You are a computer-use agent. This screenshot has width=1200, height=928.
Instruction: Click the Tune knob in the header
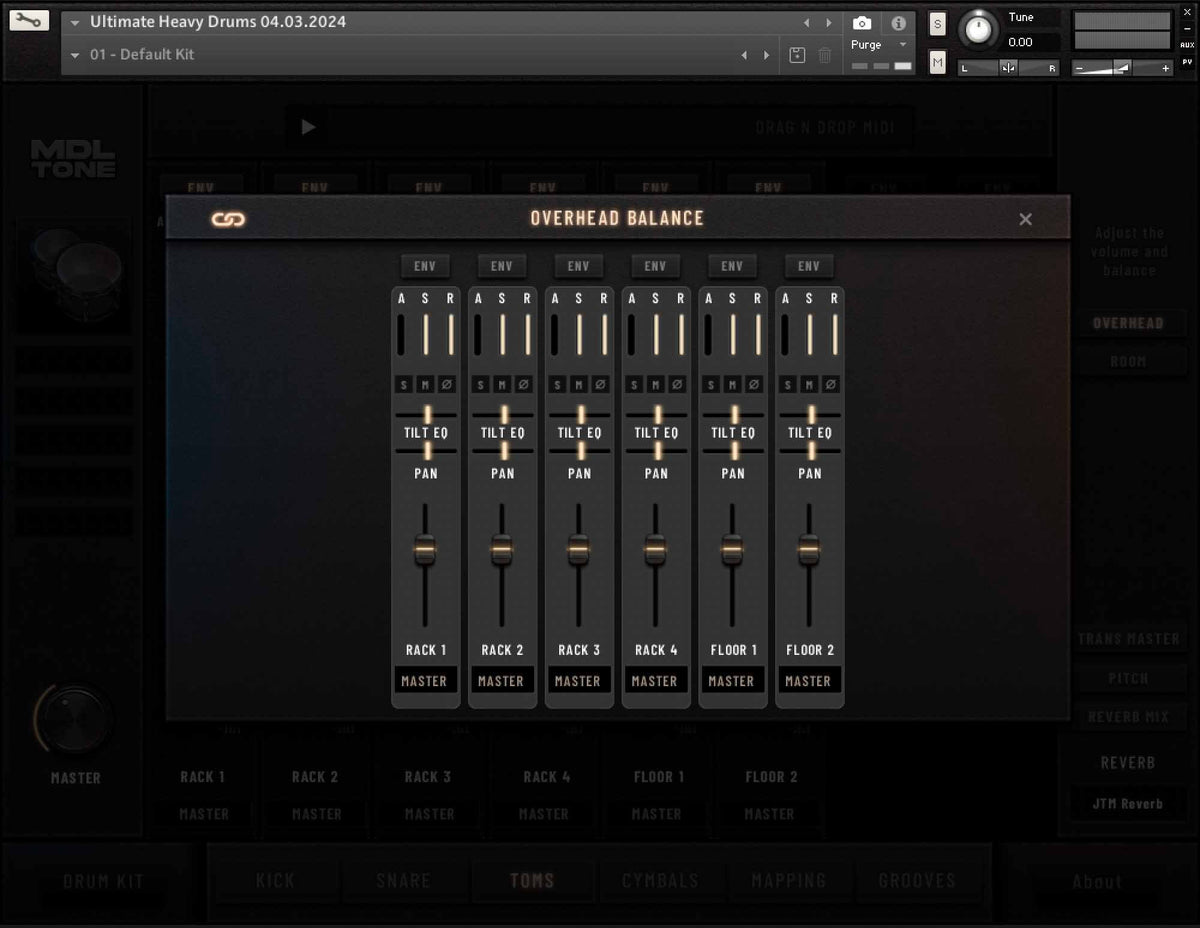(978, 30)
